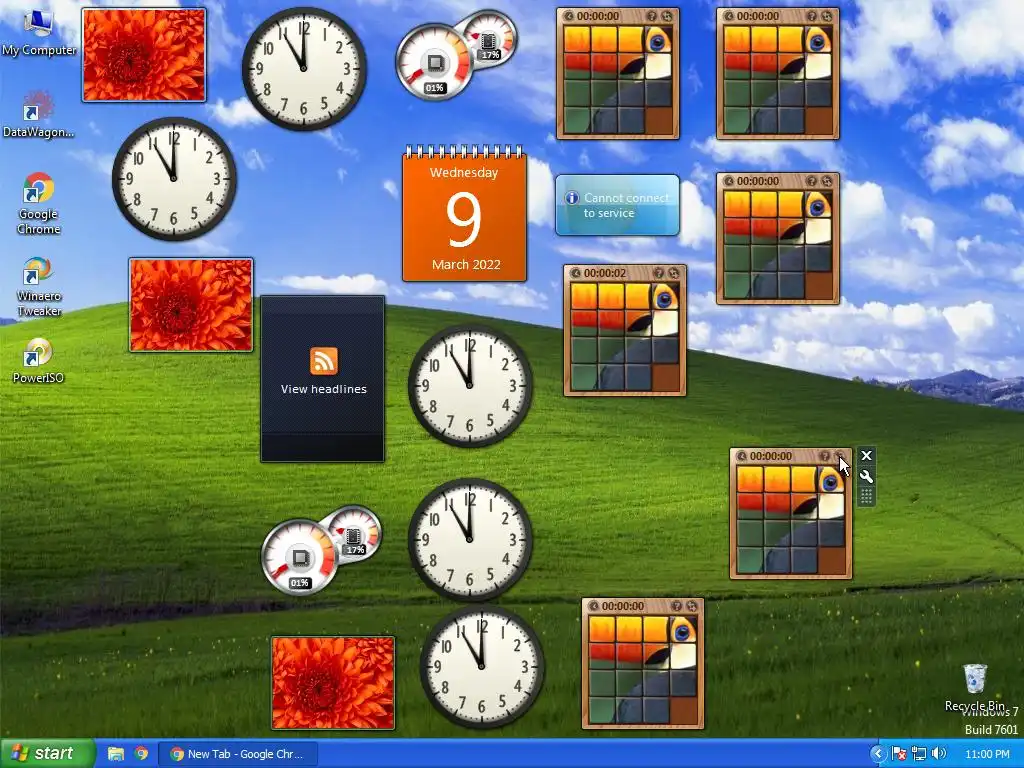Click the info icon in the weather gadget
This screenshot has height=768, width=1024.
(x=572, y=198)
